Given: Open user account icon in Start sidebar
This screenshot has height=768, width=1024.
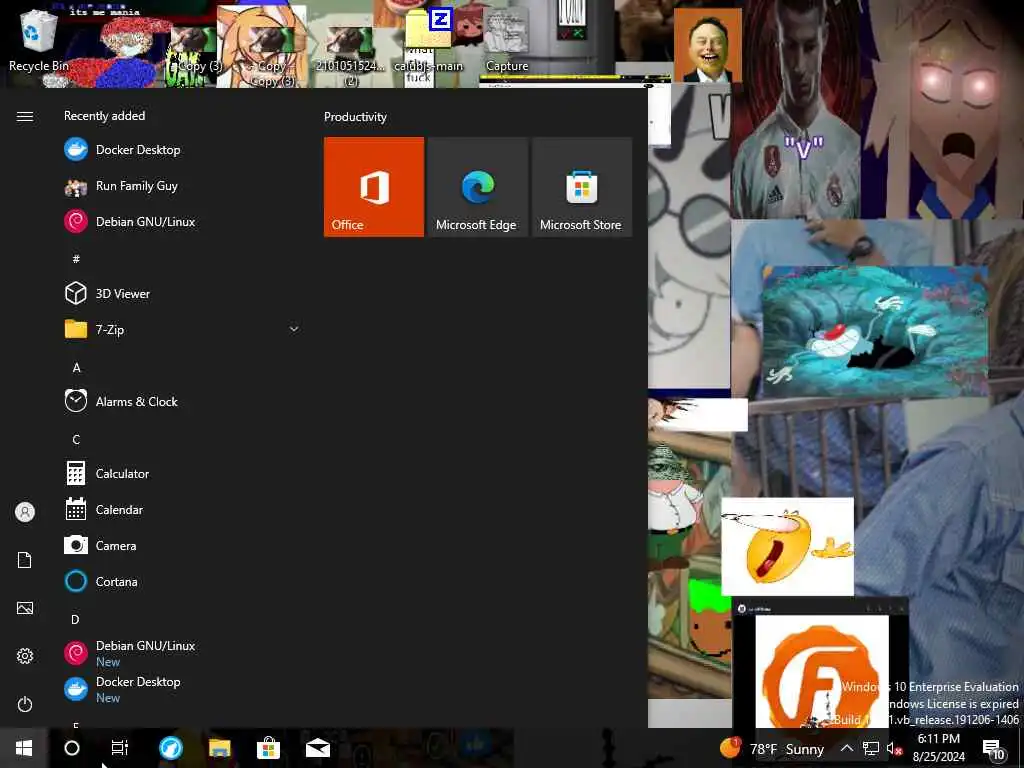Looking at the screenshot, I should [25, 512].
